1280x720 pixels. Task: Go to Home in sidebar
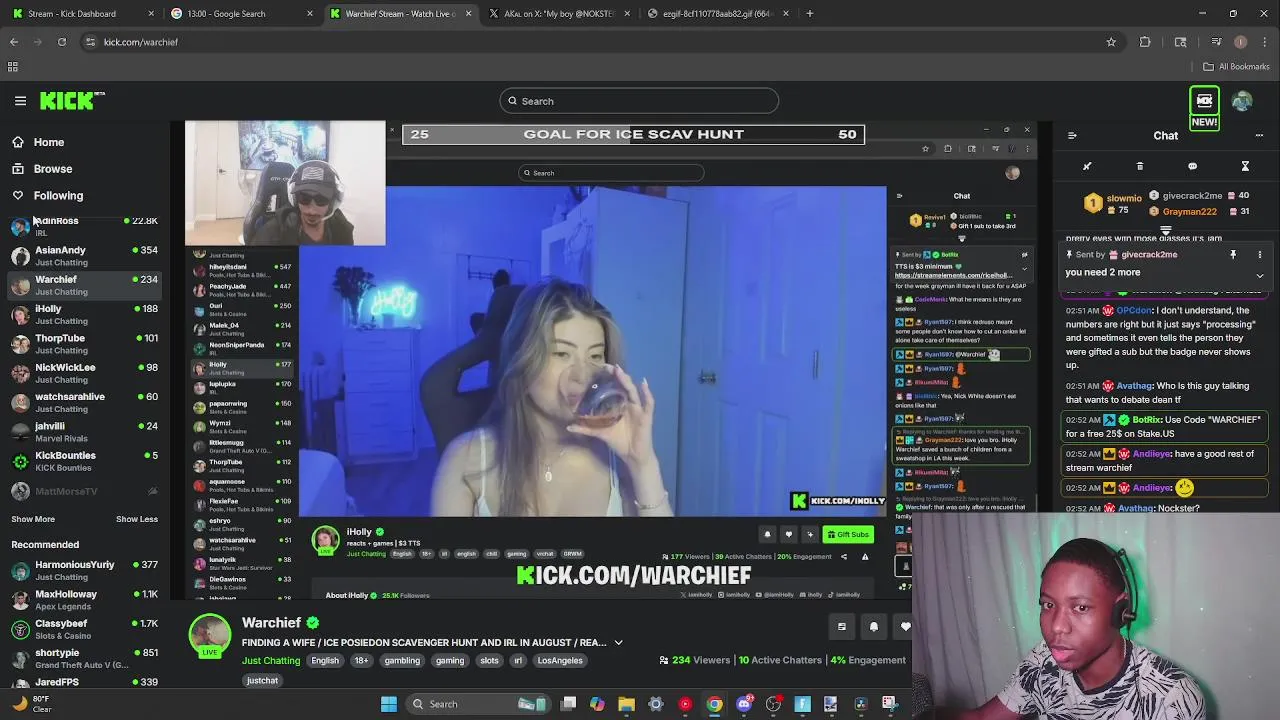click(x=49, y=142)
